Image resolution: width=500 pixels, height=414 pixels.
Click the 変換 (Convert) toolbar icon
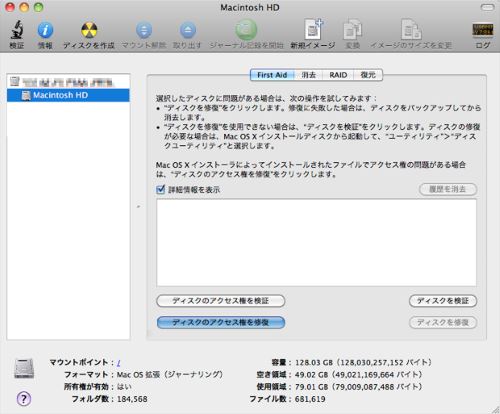click(352, 30)
